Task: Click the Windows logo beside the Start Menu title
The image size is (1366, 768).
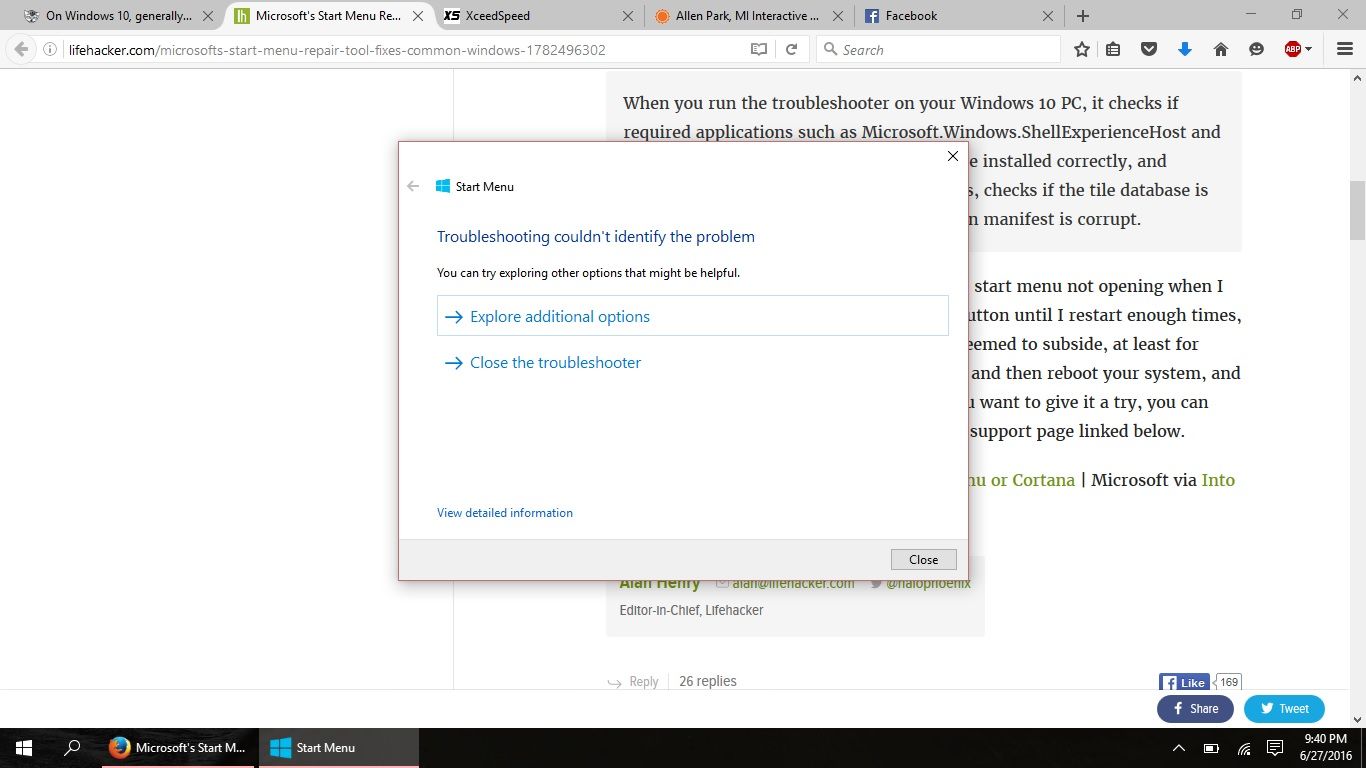Action: 443,186
